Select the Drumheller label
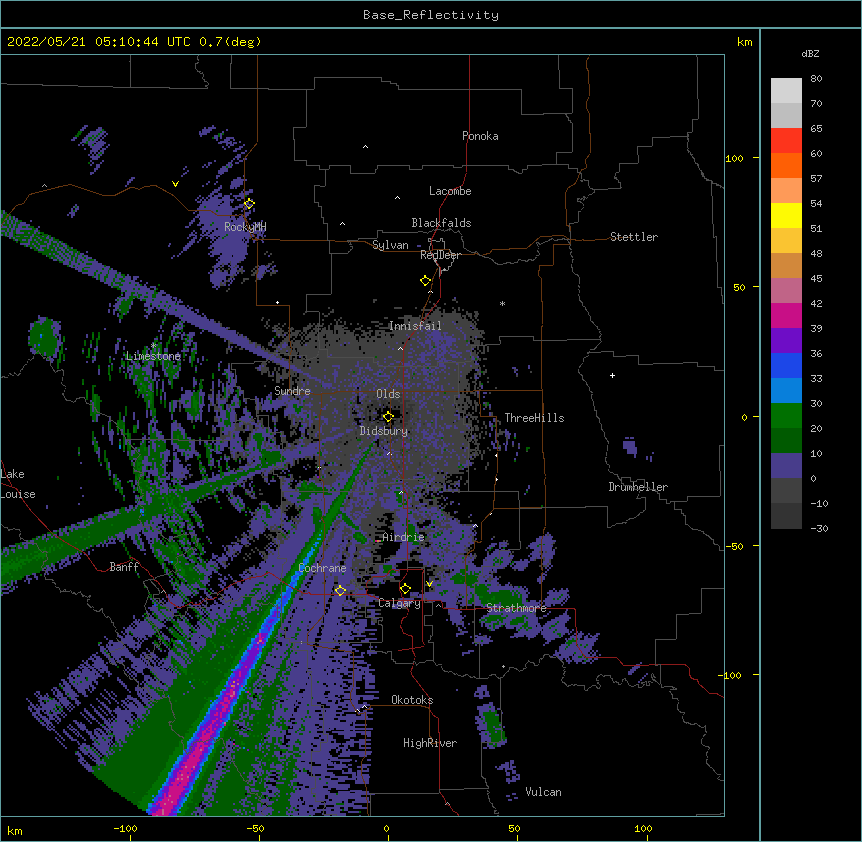Screen dimensions: 862x842 pyautogui.click(x=638, y=487)
